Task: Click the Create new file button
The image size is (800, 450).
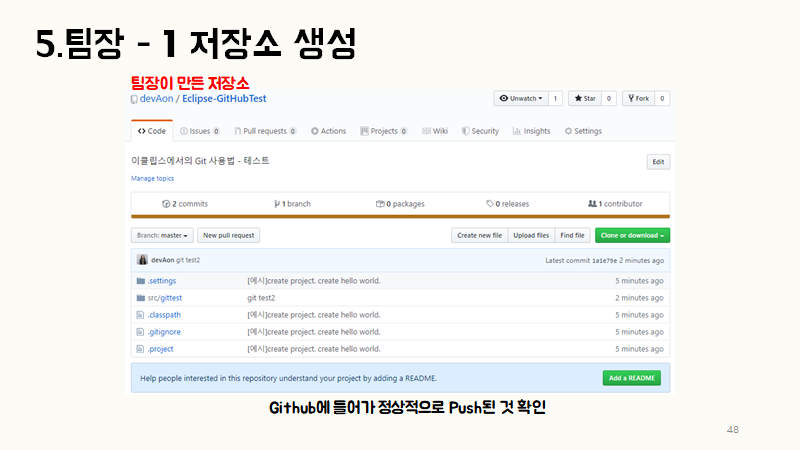Action: pyautogui.click(x=480, y=235)
